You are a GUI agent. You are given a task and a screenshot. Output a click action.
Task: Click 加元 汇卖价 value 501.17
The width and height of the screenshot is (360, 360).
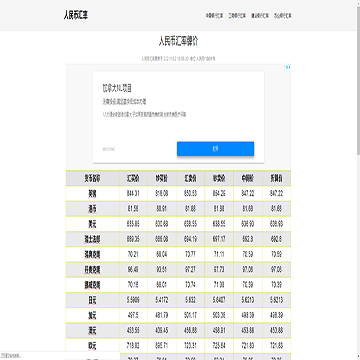(190, 316)
